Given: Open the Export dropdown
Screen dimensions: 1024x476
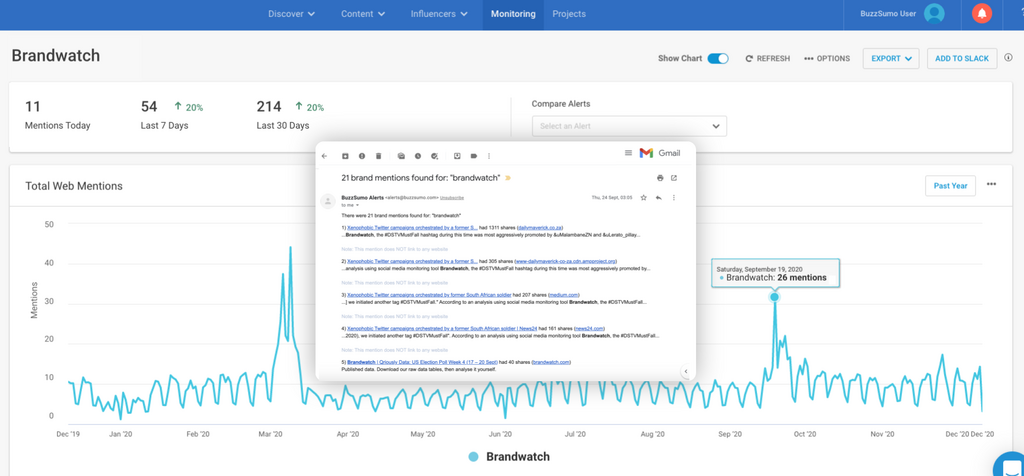Looking at the screenshot, I should coord(890,59).
